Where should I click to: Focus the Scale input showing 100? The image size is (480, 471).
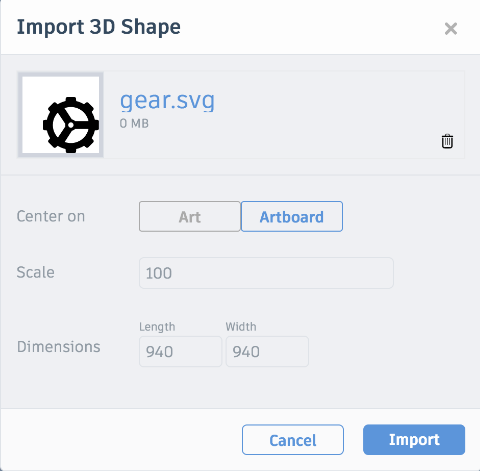pyautogui.click(x=266, y=273)
